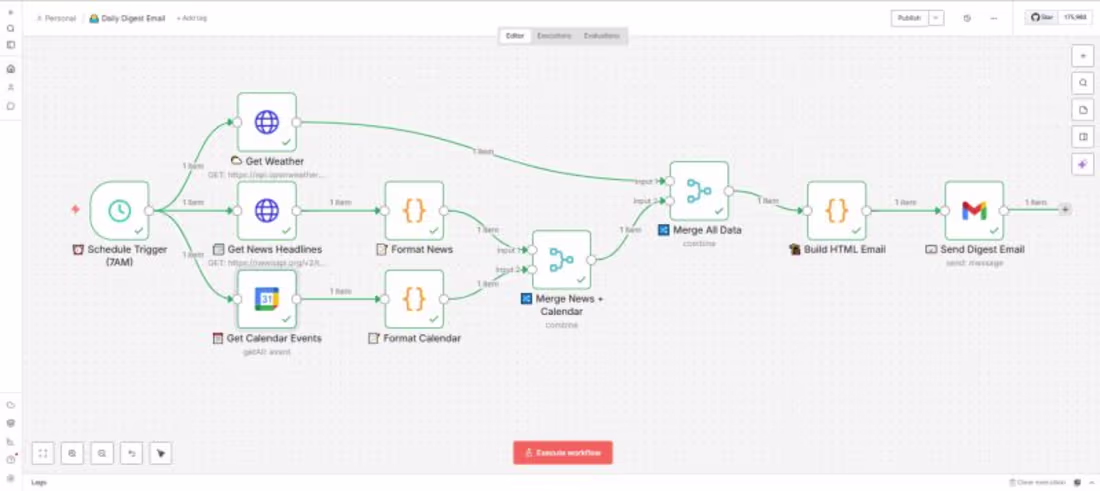Switch to the Evaluations tab
This screenshot has height=491, width=1100.
[x=602, y=36]
